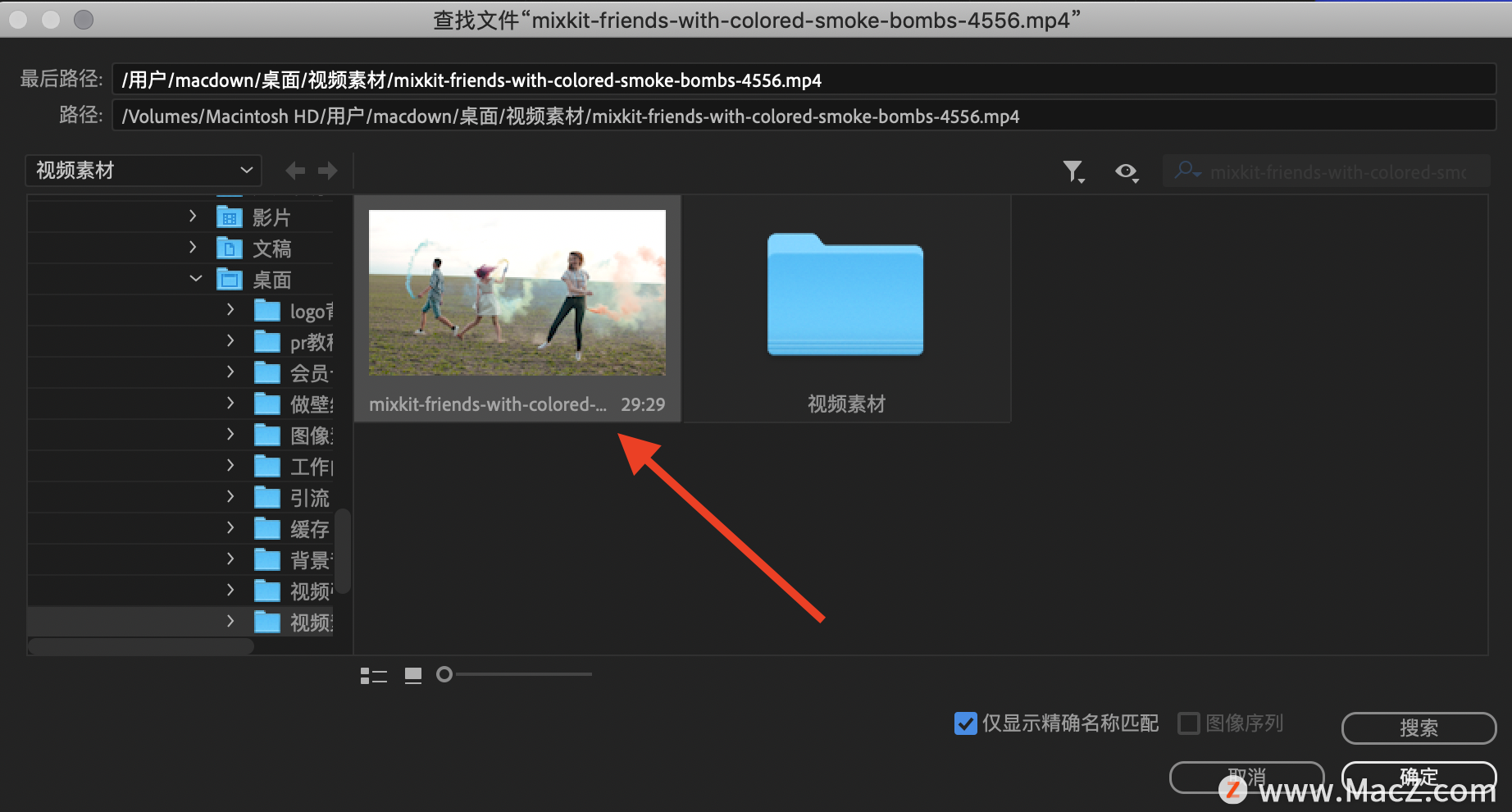Screen dimensions: 1512x812
Task: Click the 搜索 button
Action: pyautogui.click(x=1419, y=728)
